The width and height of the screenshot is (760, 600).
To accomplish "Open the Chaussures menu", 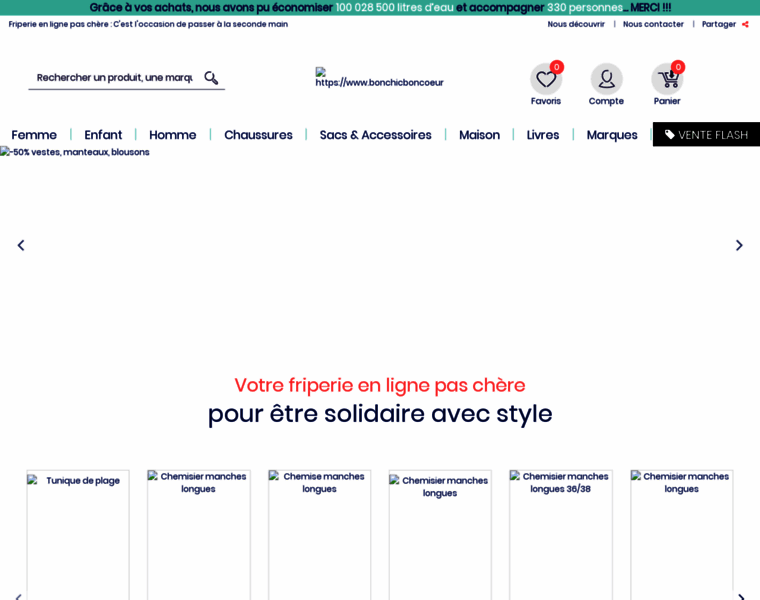I will click(x=258, y=135).
